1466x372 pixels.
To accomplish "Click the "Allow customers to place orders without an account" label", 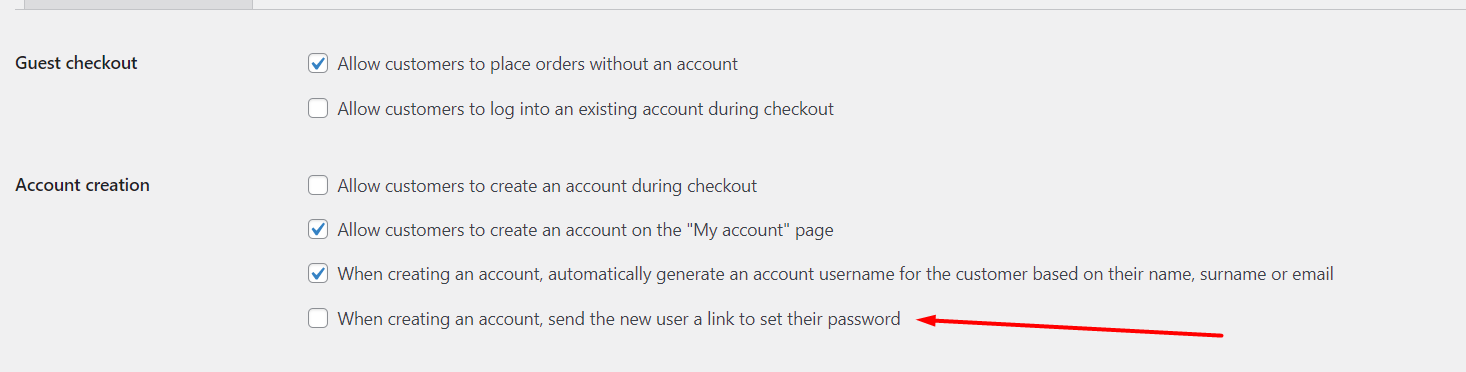I will pyautogui.click(x=538, y=64).
